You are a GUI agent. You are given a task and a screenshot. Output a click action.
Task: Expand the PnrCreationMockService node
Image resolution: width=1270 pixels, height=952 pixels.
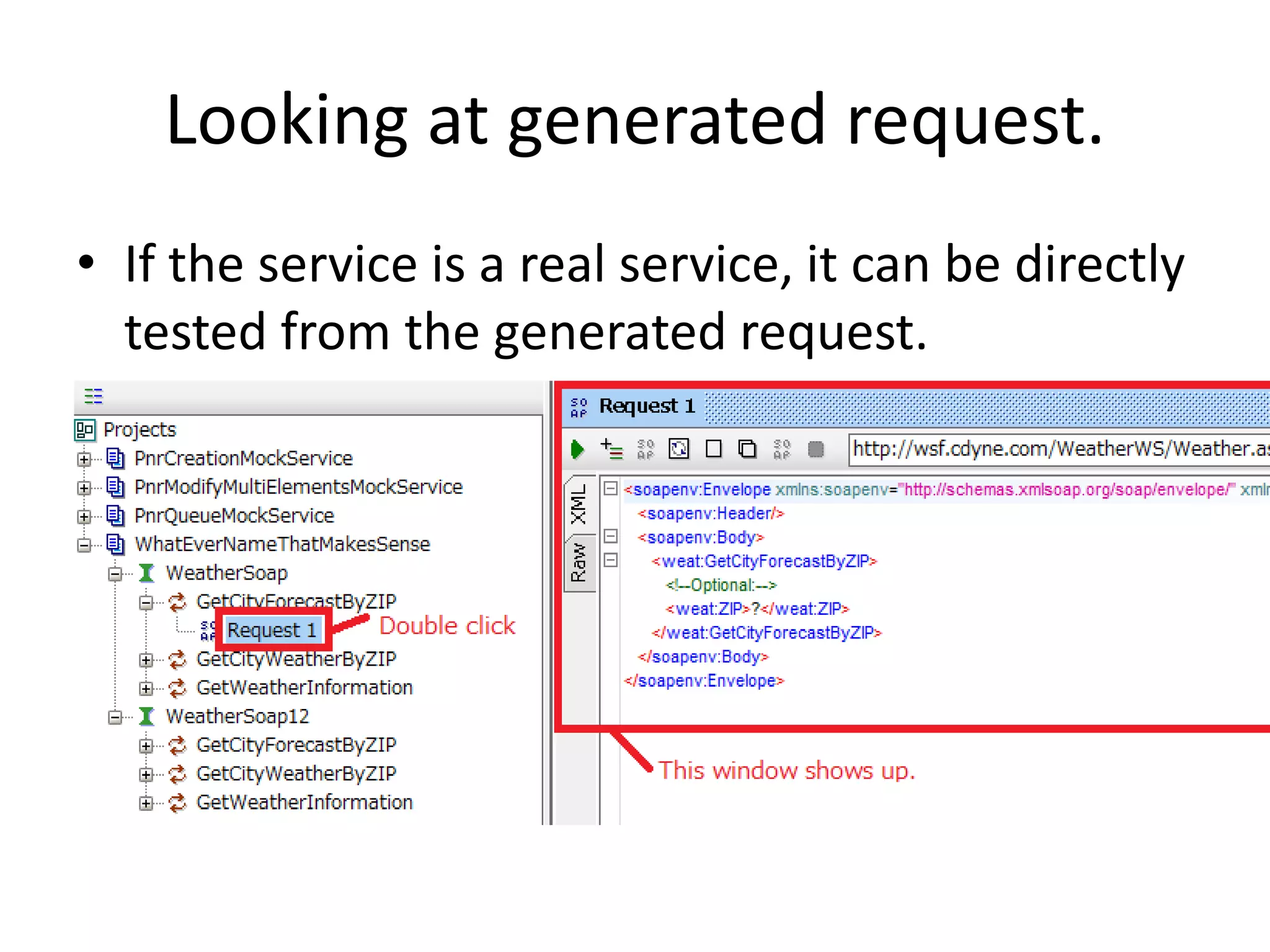[84, 459]
